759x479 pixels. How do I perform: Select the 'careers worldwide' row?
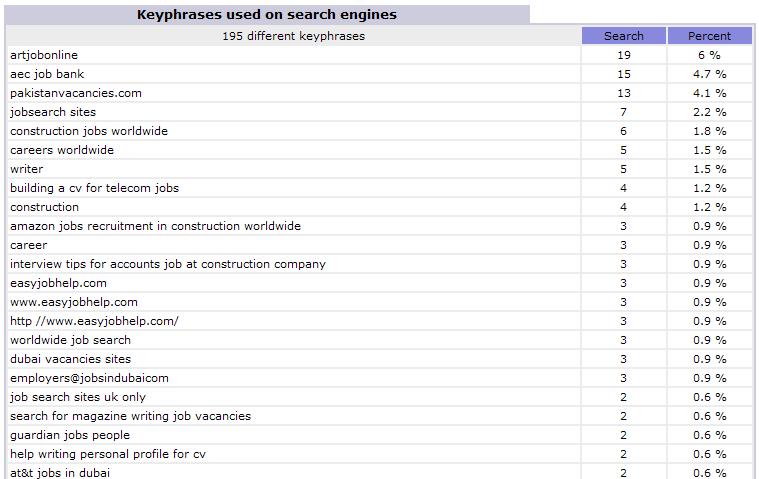tap(62, 150)
